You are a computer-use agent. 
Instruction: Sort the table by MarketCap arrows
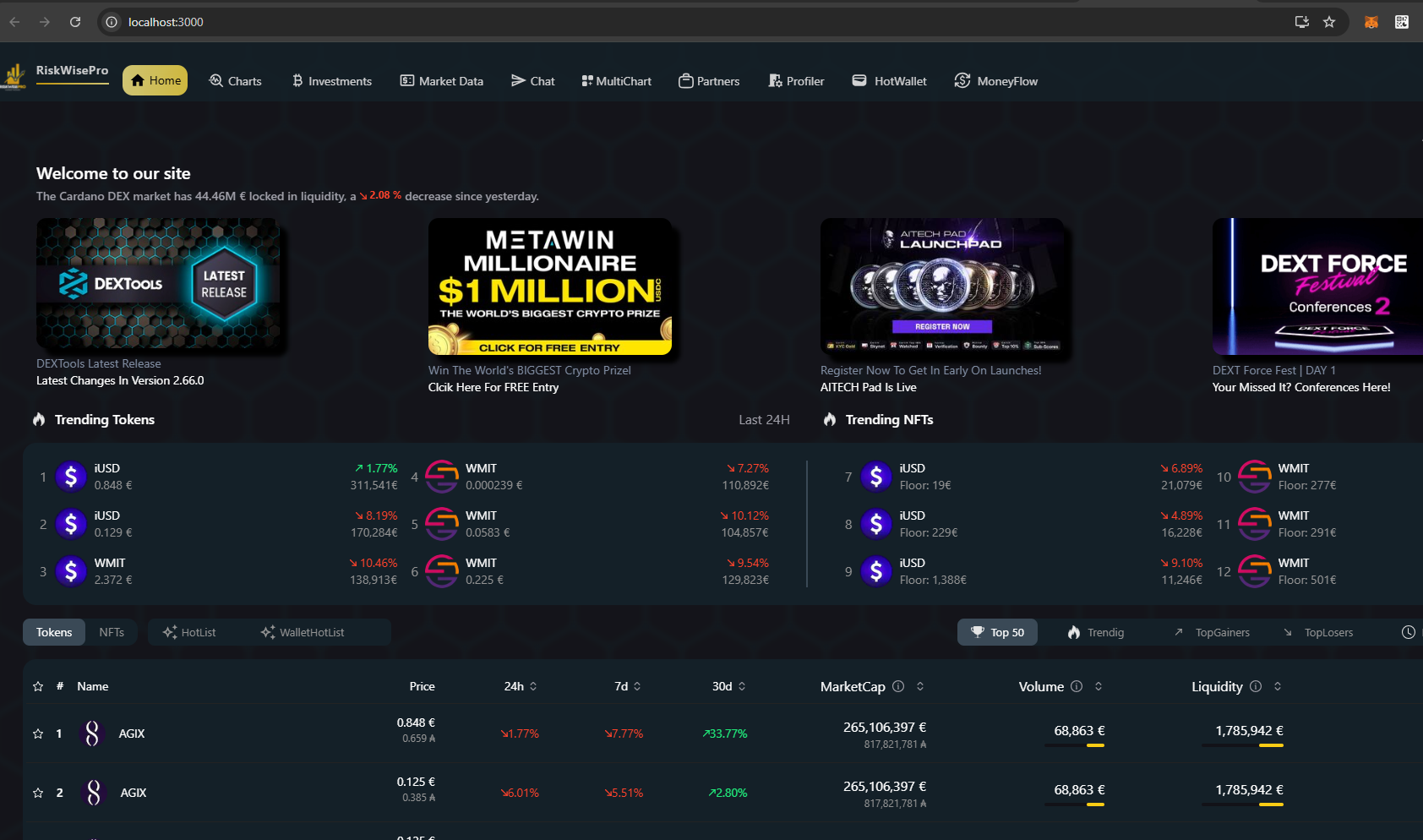[920, 686]
